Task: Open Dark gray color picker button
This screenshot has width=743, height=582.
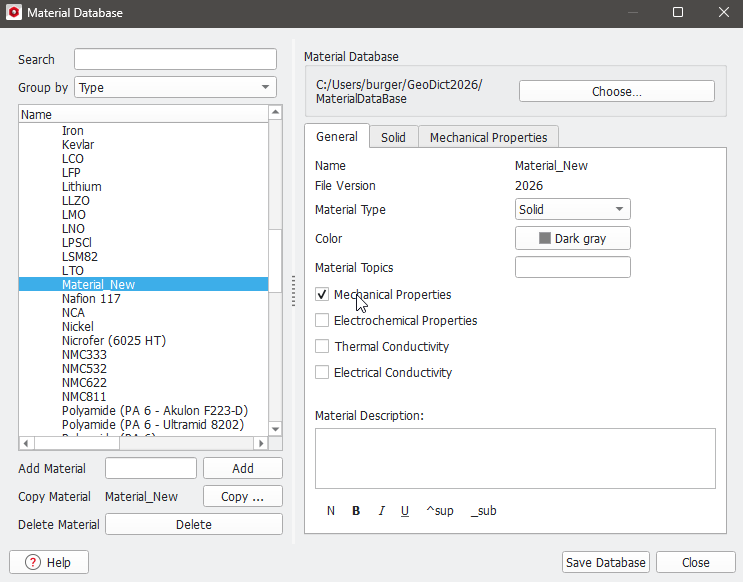Action: pyautogui.click(x=572, y=238)
